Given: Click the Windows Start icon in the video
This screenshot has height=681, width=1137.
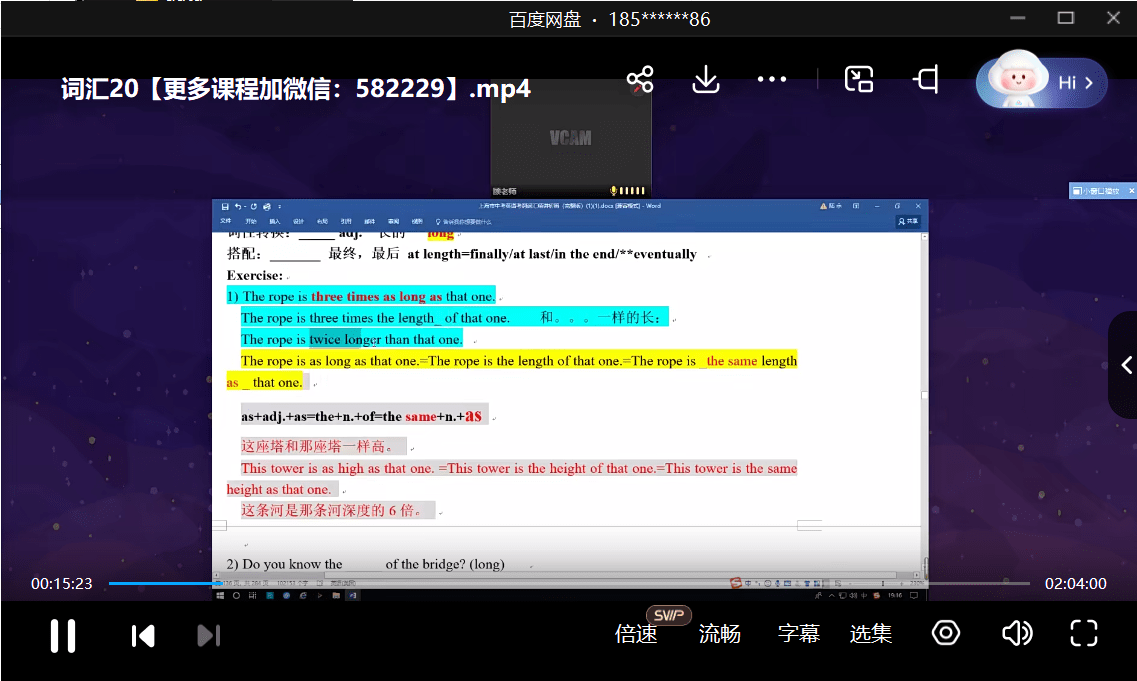Looking at the screenshot, I should point(220,595).
